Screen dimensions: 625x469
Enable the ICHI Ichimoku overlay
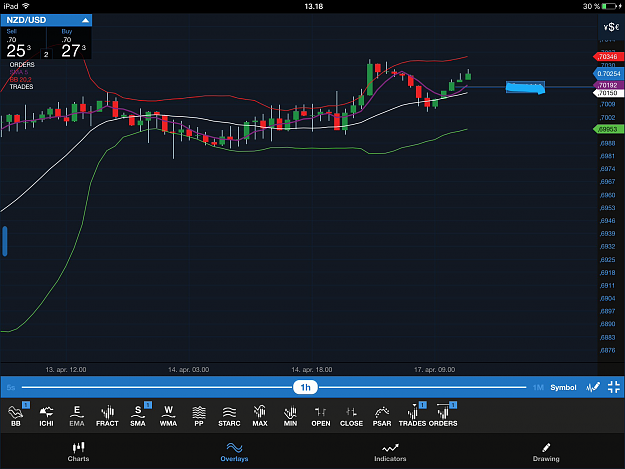(x=46, y=415)
